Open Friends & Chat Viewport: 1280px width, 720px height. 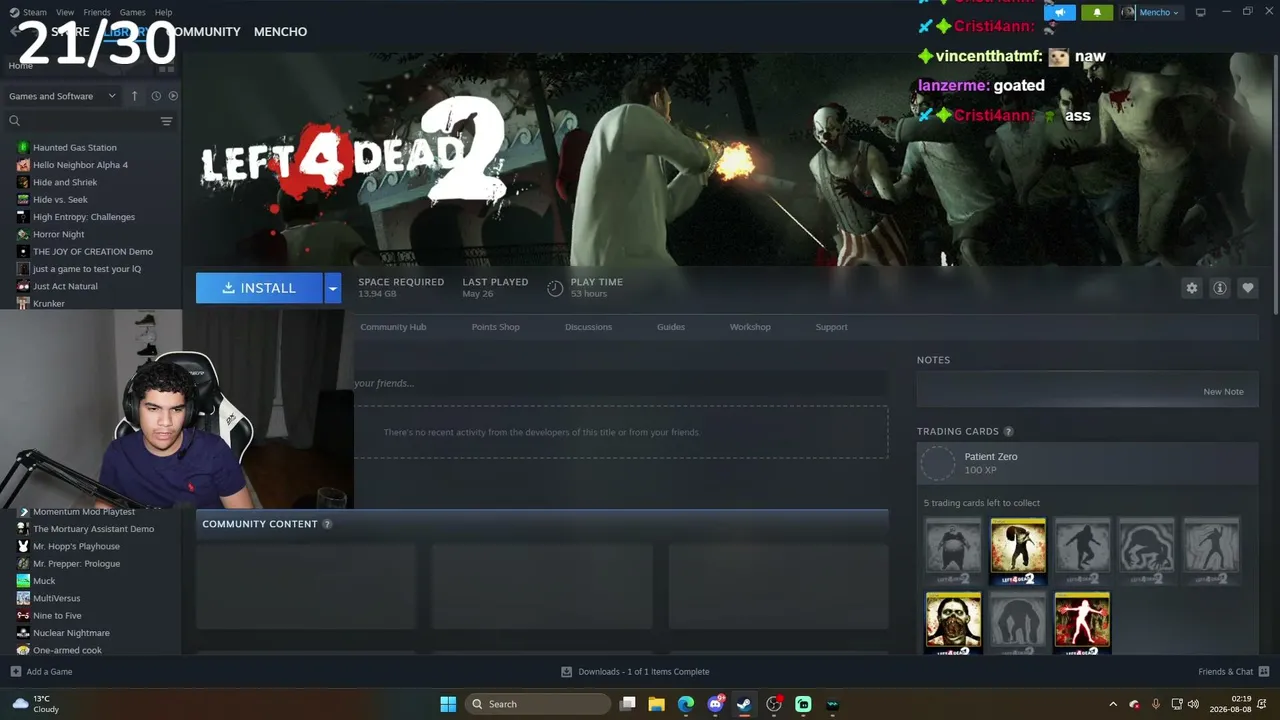pyautogui.click(x=1233, y=672)
